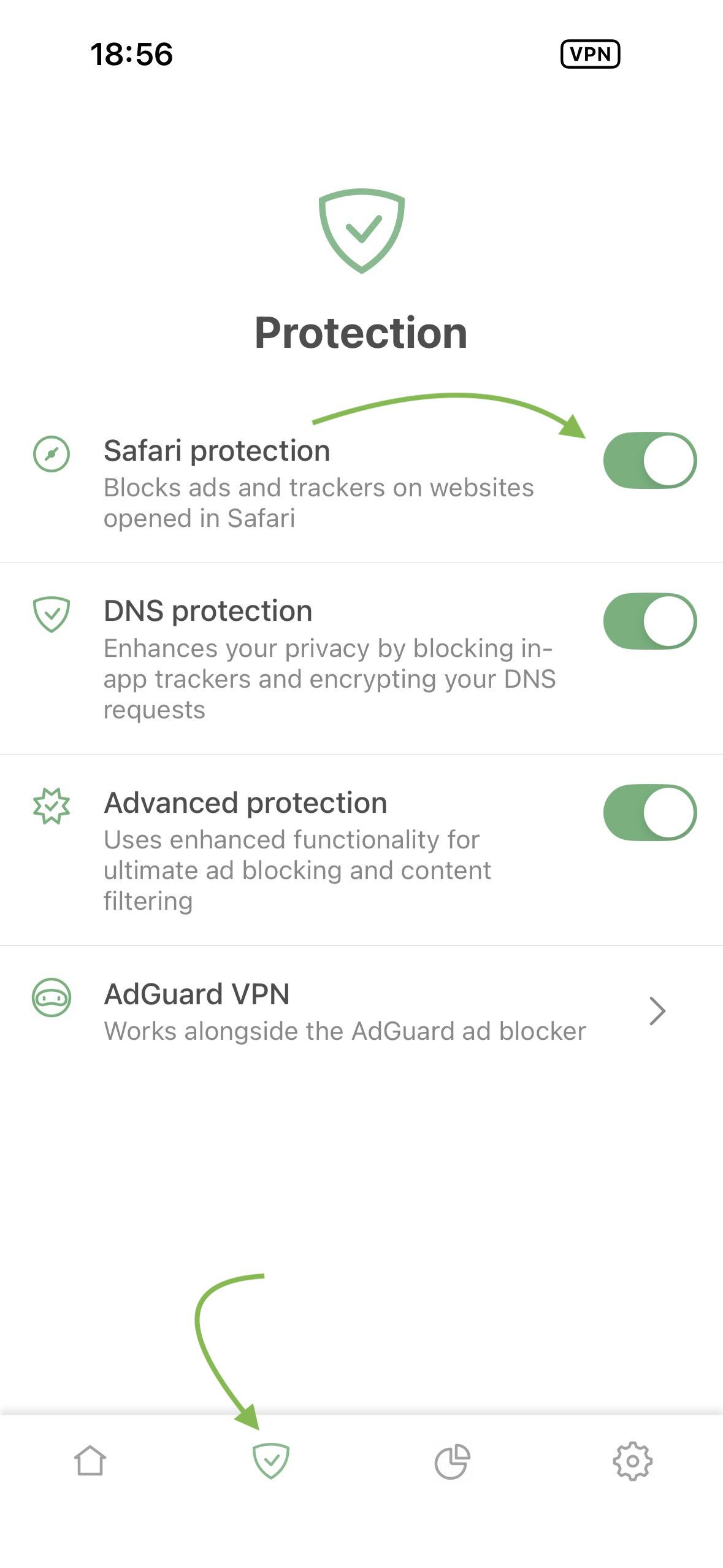Open the Home tab icon

click(90, 1460)
